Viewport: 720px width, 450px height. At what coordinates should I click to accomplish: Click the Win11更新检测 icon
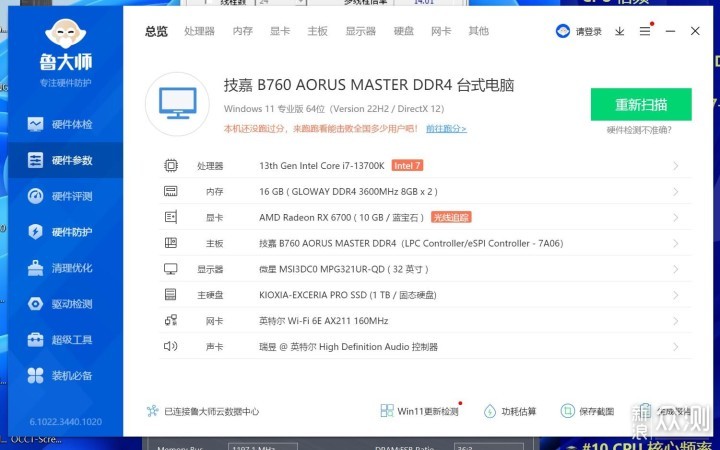tap(387, 411)
